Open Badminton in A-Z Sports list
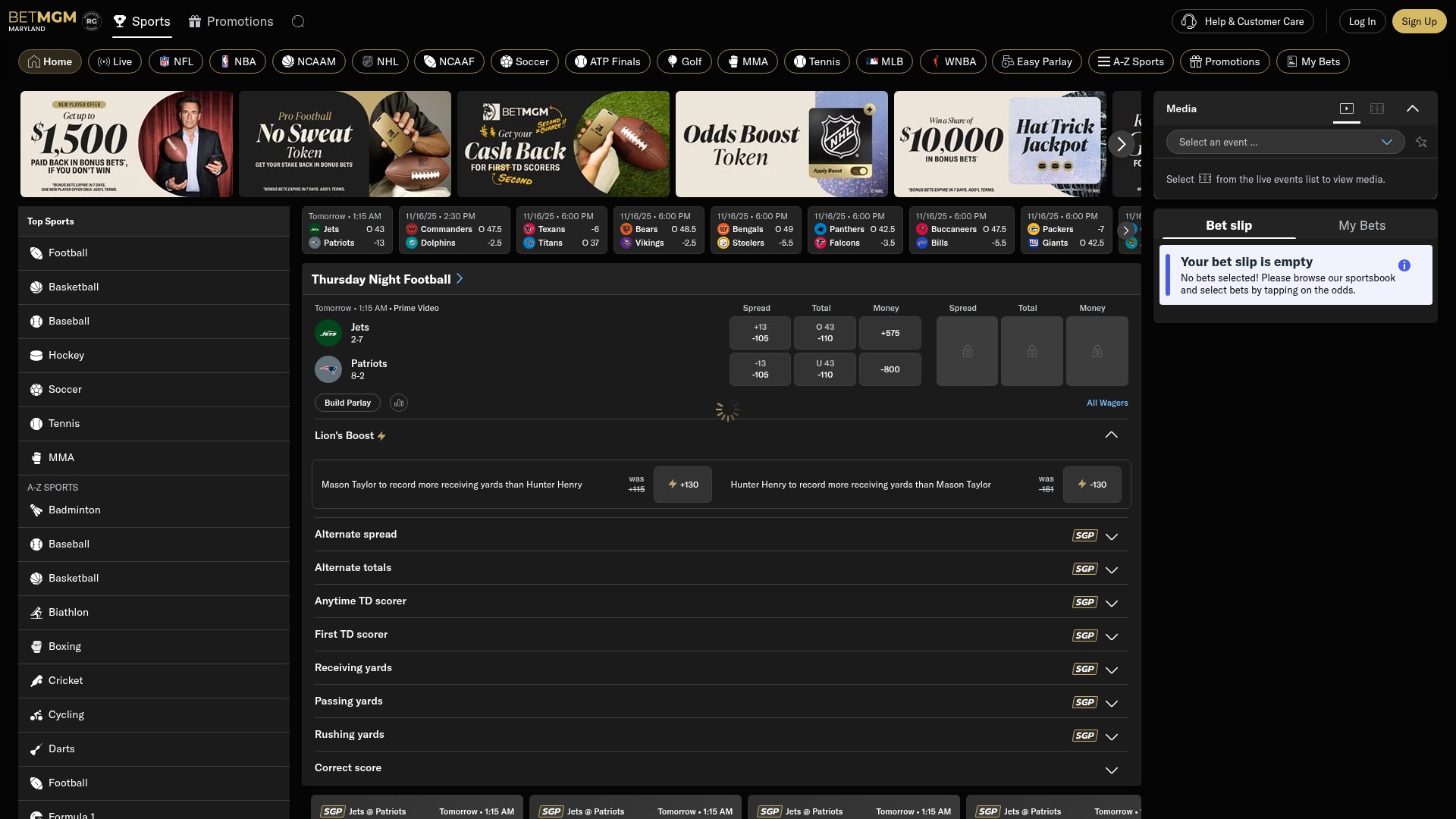Viewport: 1456px width, 819px height. click(154, 510)
